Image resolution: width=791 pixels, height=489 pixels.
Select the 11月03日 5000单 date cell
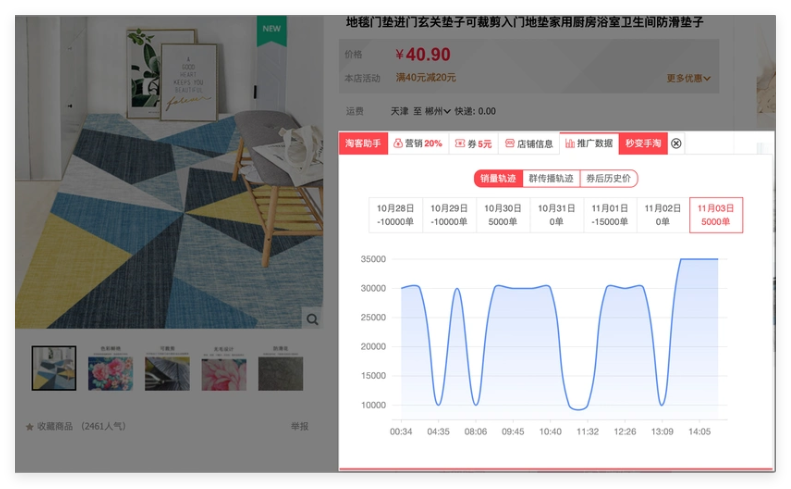pos(716,215)
